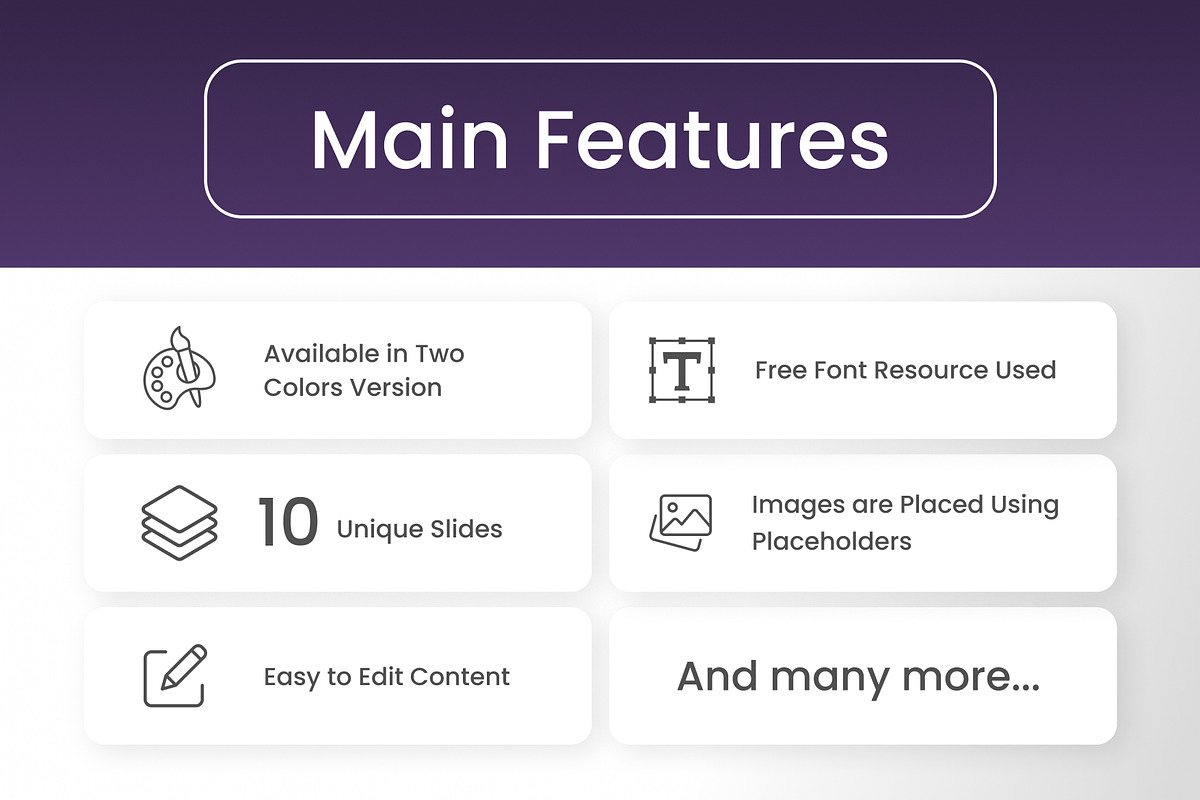Viewport: 1200px width, 800px height.
Task: Click the large number 10
Action: [288, 522]
